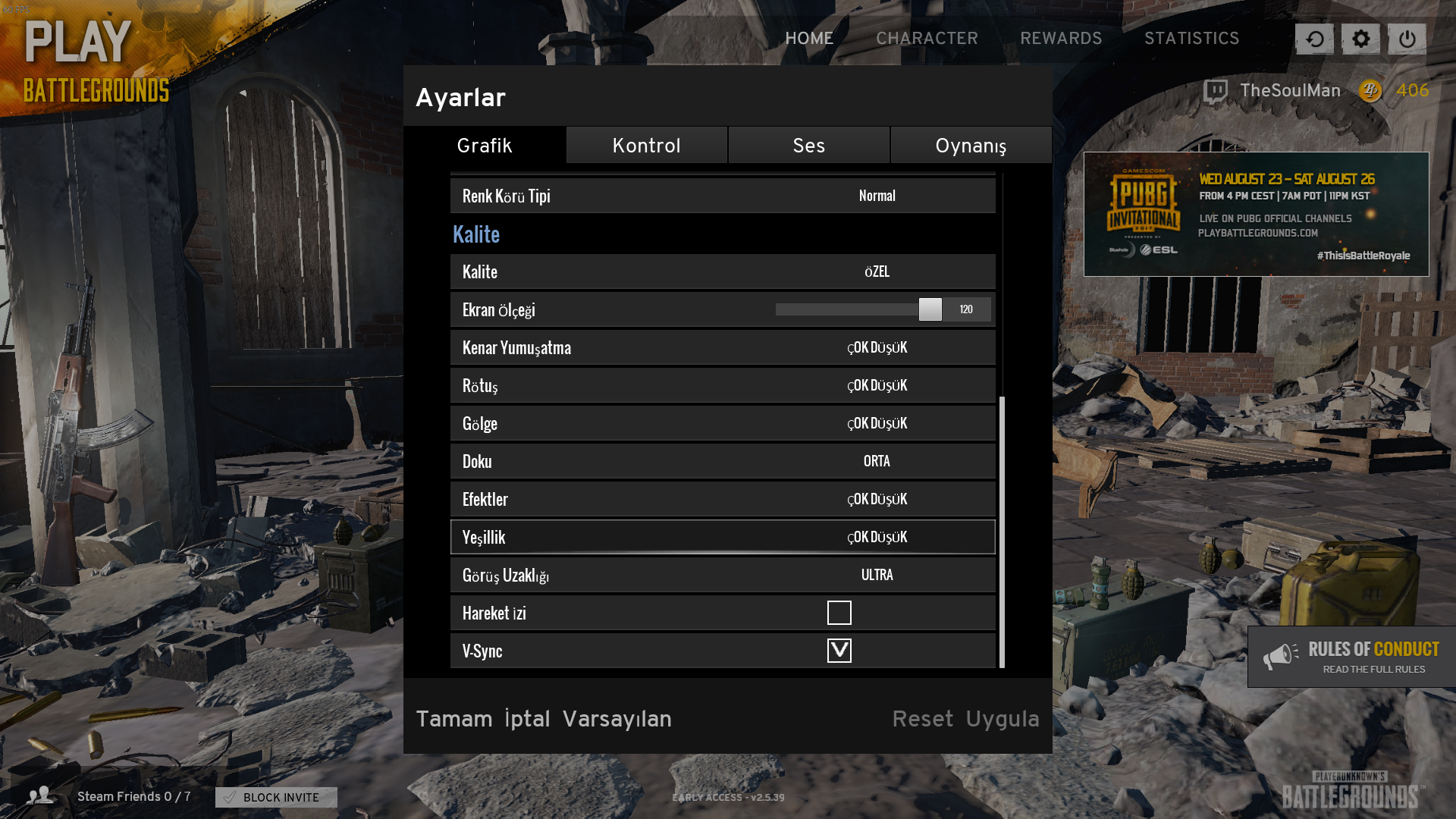Click the Rules of Conduct megaphone icon
1456x819 pixels.
[x=1282, y=657]
